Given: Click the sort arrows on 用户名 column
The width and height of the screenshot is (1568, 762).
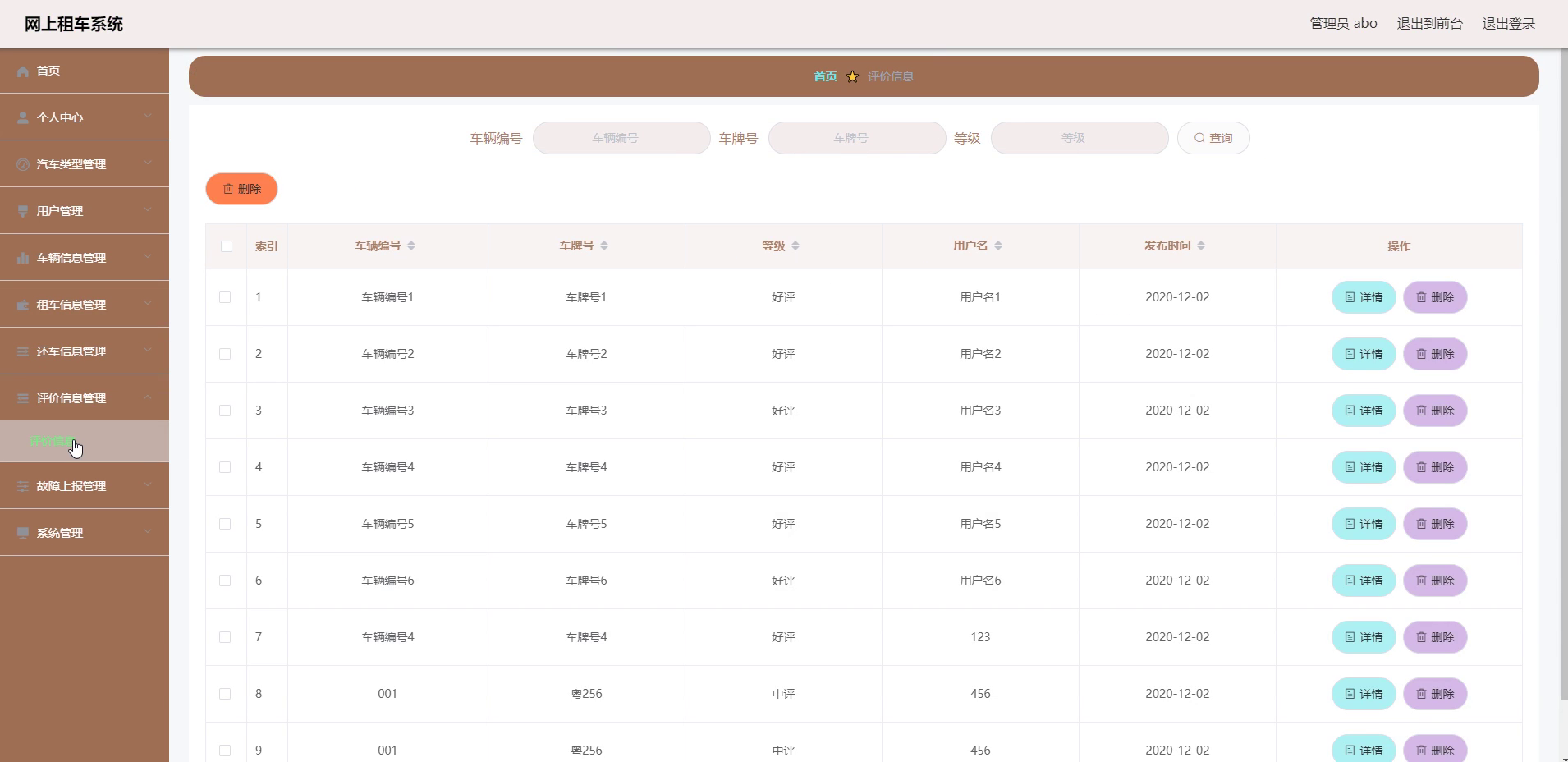Looking at the screenshot, I should click(x=998, y=246).
